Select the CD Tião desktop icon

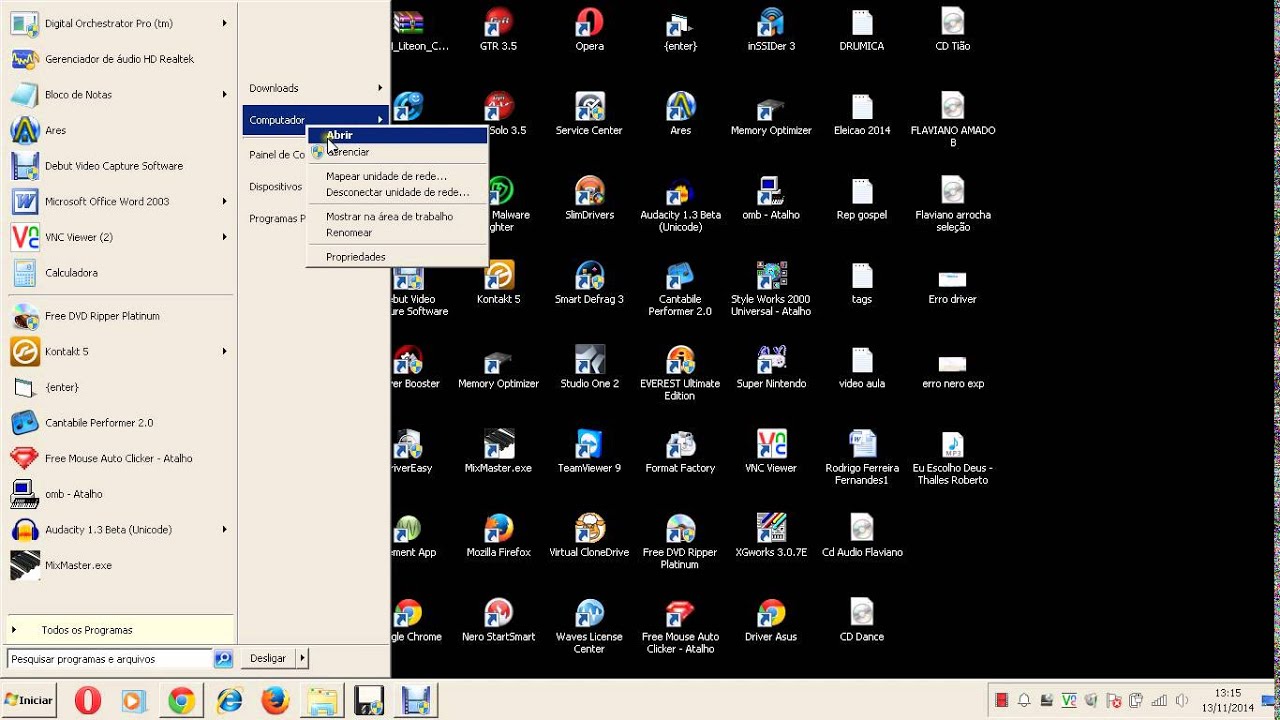point(952,29)
